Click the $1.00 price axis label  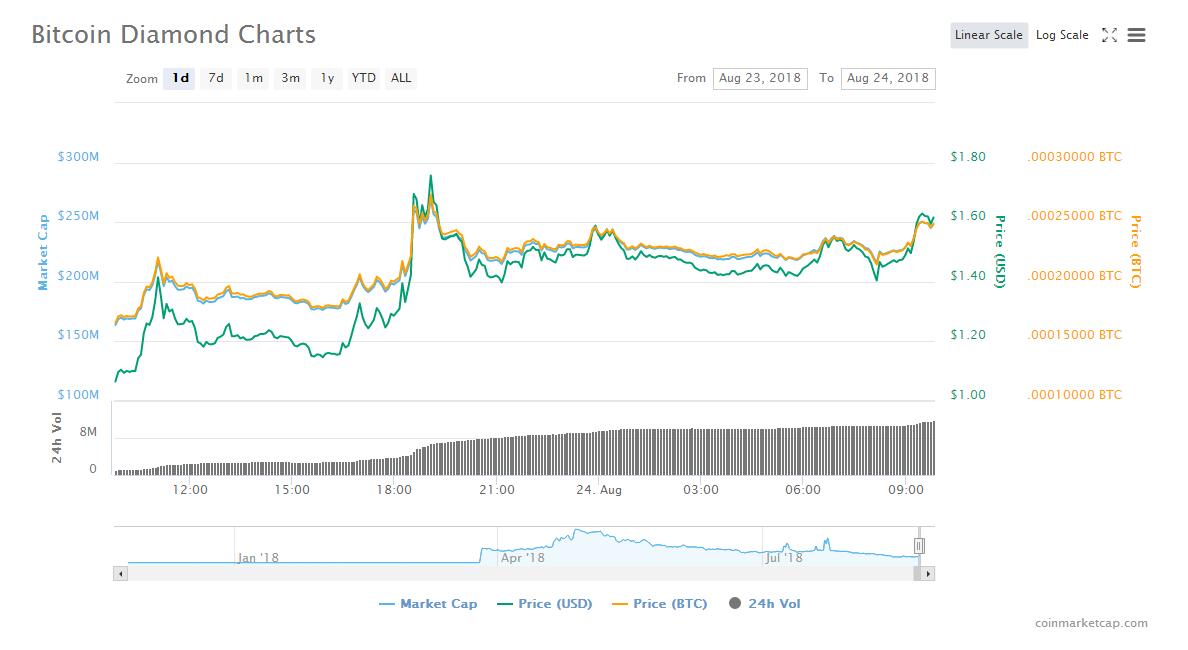pyautogui.click(x=968, y=395)
